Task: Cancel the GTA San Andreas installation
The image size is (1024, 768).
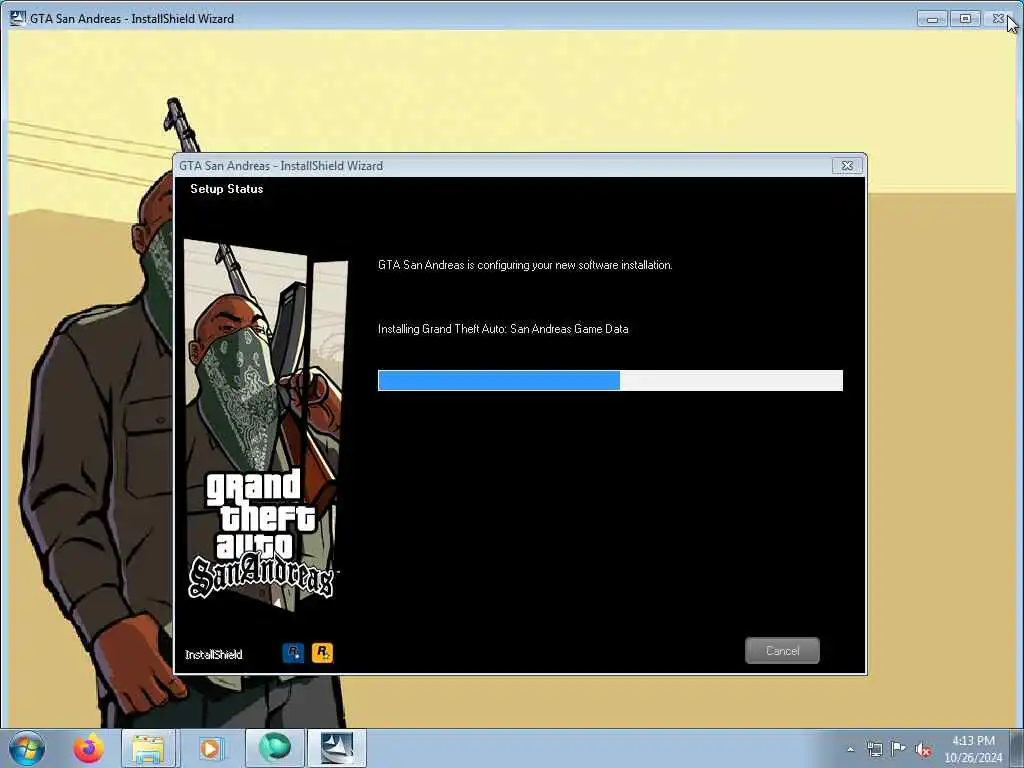Action: (782, 650)
